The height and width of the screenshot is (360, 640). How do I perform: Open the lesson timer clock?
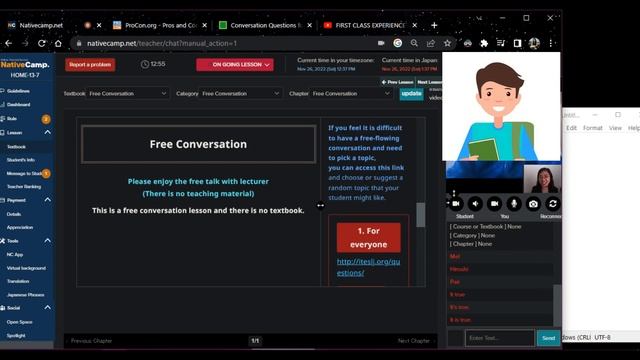(153, 64)
